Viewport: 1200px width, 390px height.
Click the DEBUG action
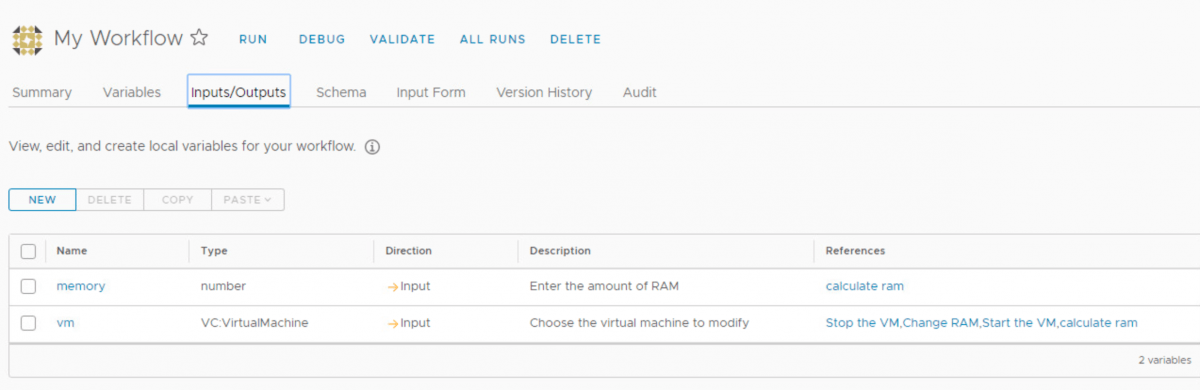pos(322,40)
